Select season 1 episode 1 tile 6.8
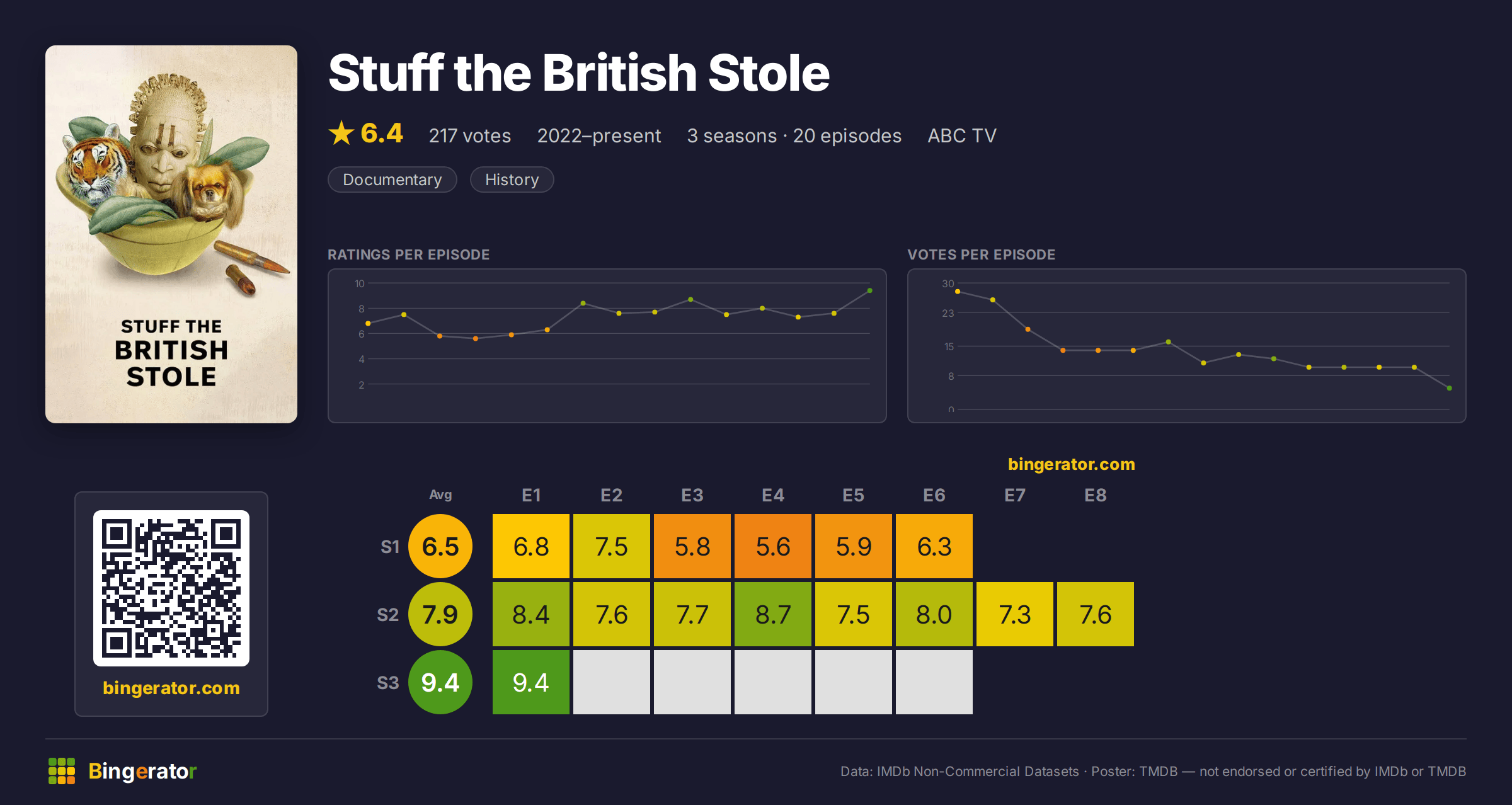 531,546
